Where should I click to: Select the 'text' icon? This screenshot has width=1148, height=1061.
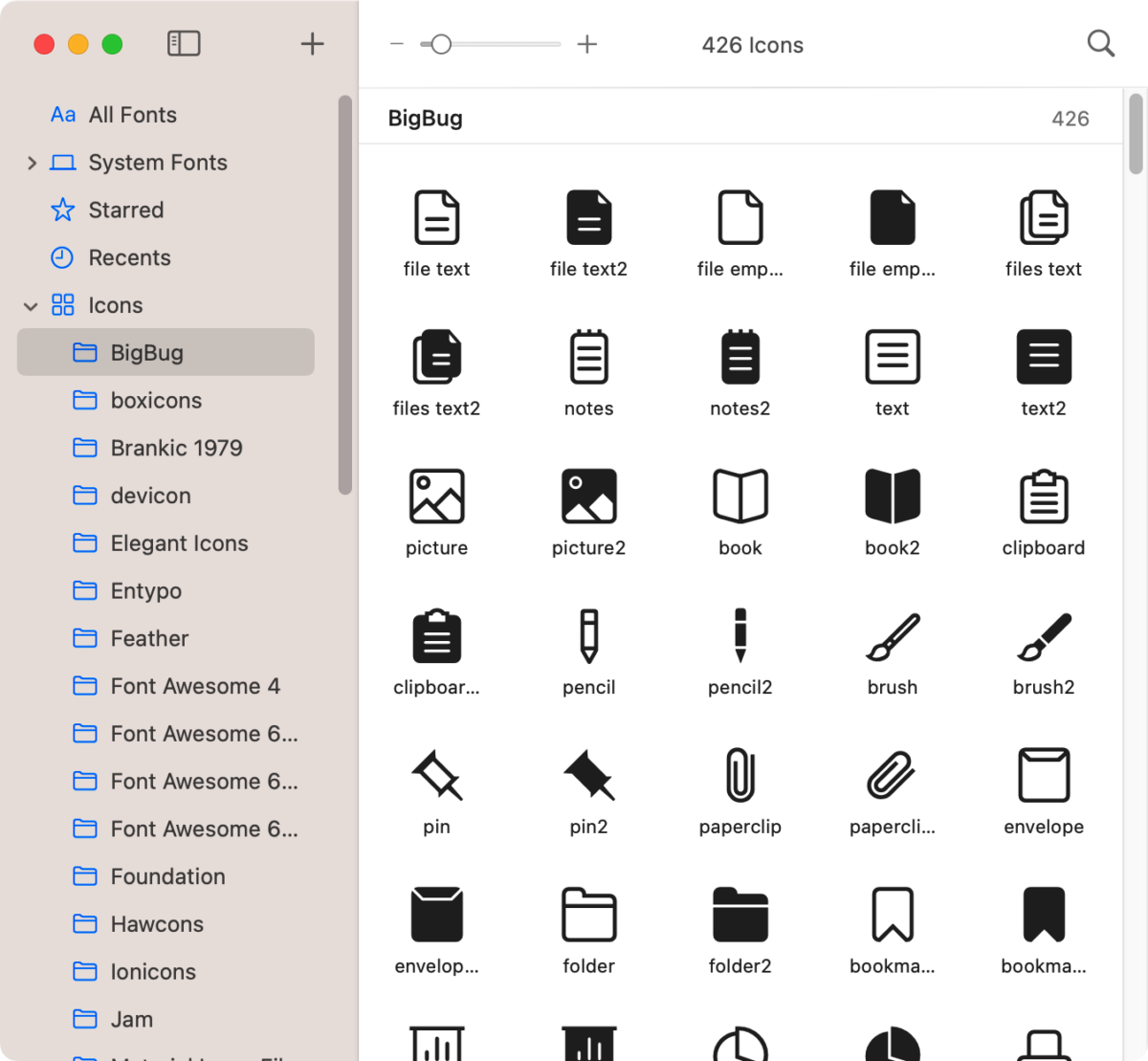pos(893,357)
